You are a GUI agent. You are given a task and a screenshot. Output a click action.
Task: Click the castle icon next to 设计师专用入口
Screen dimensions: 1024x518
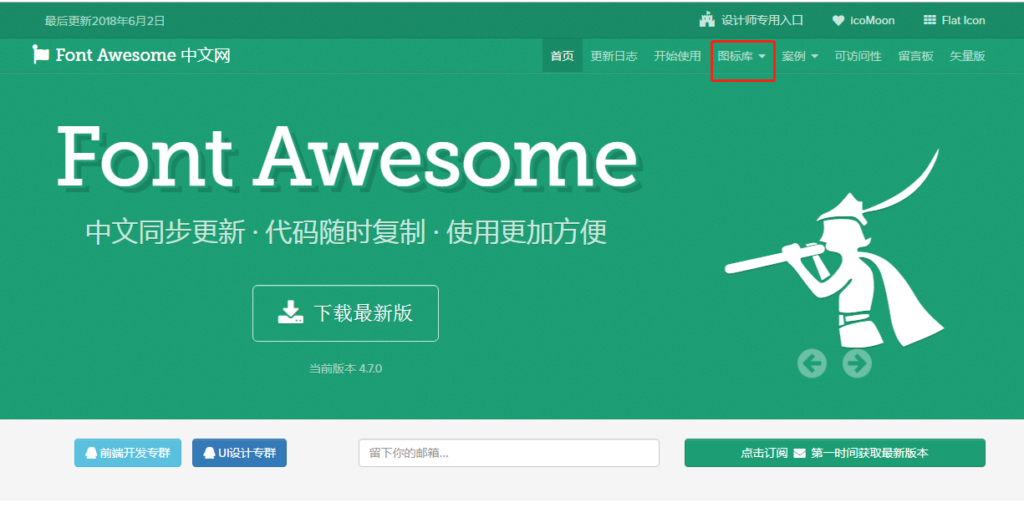click(707, 20)
